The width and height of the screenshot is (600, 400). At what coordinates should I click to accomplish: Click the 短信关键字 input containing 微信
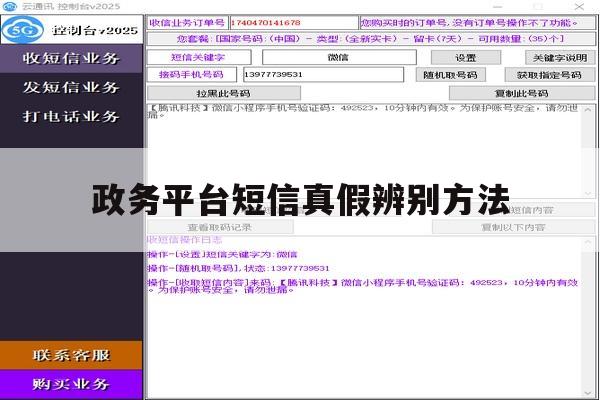point(339,57)
